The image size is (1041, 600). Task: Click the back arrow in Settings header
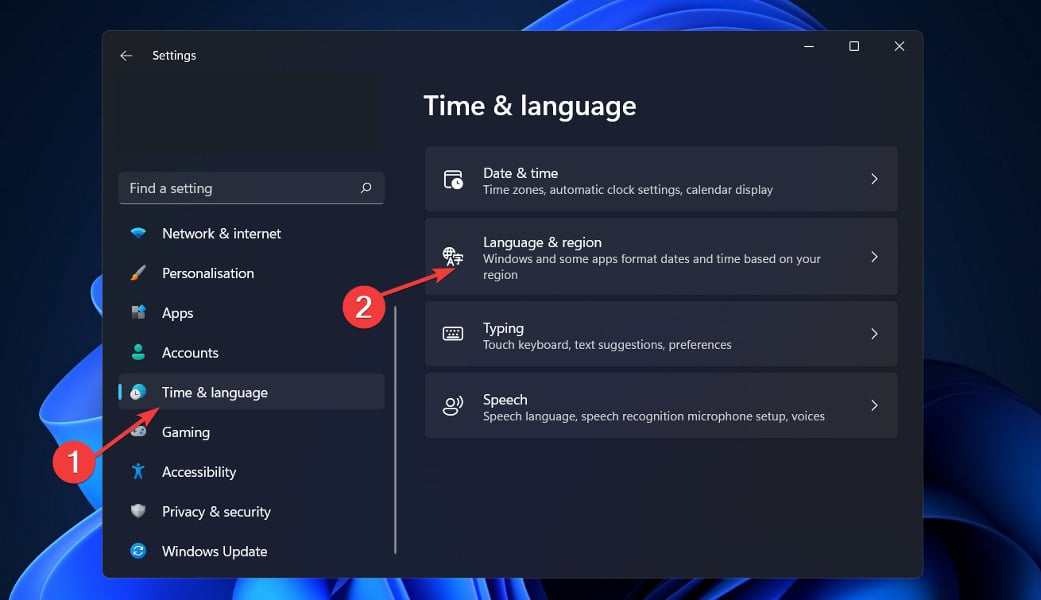[x=126, y=56]
